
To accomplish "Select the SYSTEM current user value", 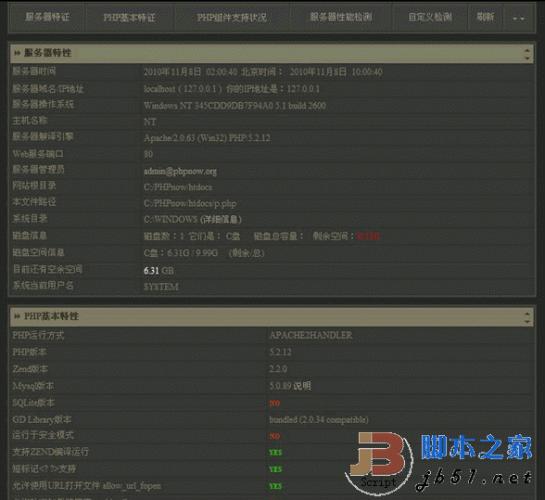I will coord(161,287).
